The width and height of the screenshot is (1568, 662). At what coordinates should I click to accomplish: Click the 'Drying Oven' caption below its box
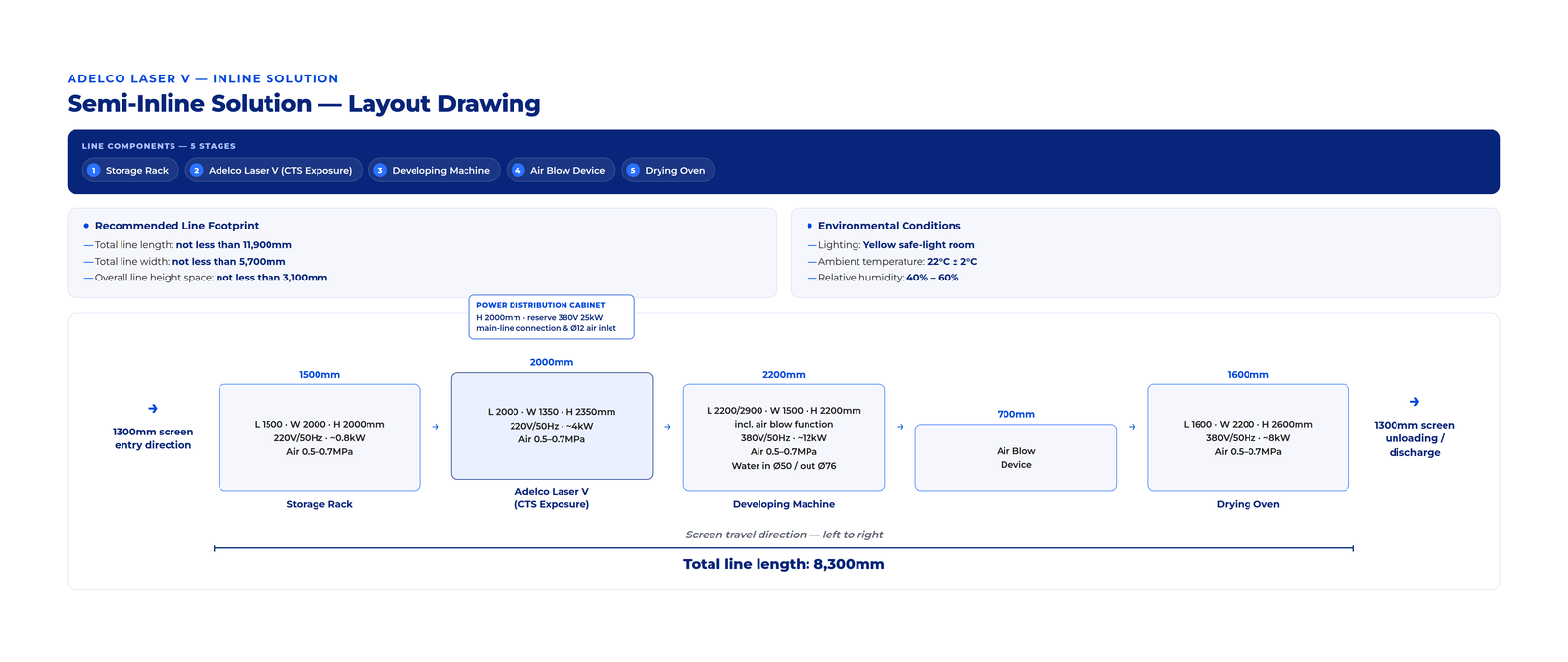(1249, 504)
